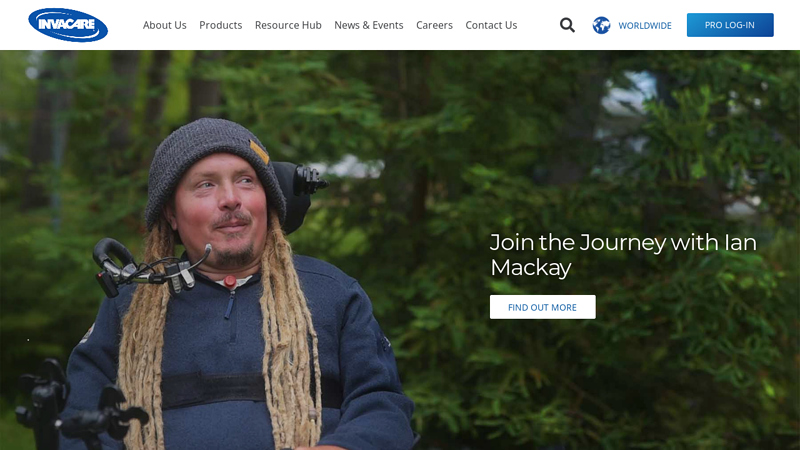Go to Resource Hub
Image resolution: width=800 pixels, height=450 pixels.
[x=288, y=25]
